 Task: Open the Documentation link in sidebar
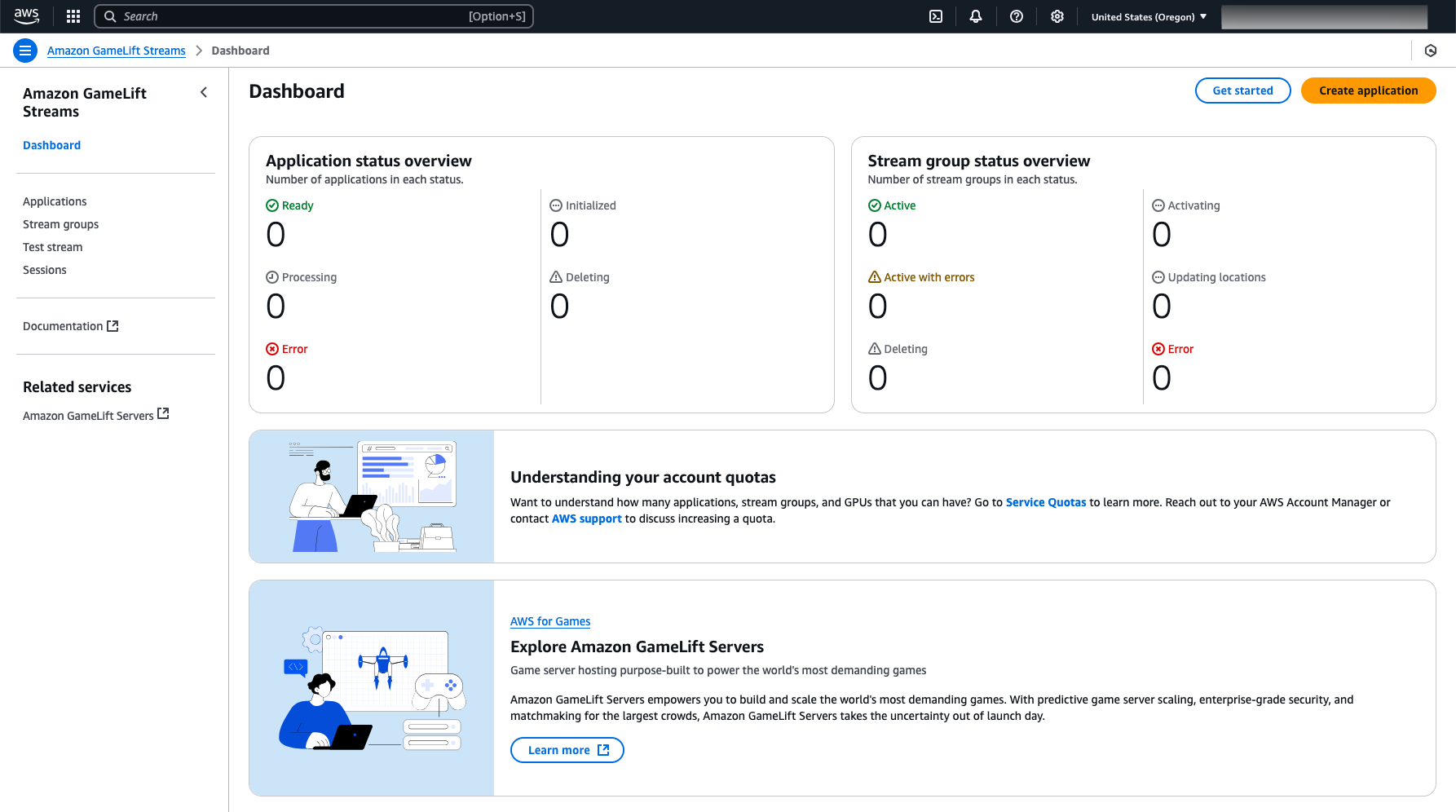tap(70, 326)
